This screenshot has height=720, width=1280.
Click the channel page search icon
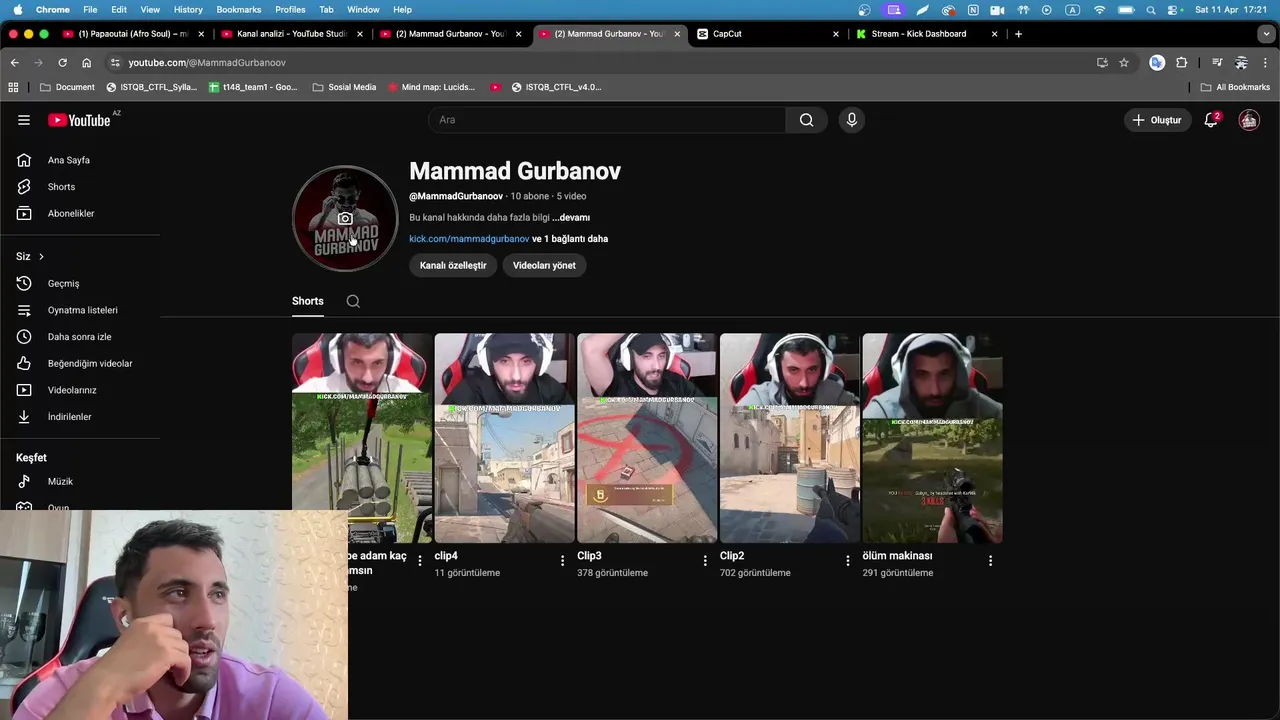[353, 301]
